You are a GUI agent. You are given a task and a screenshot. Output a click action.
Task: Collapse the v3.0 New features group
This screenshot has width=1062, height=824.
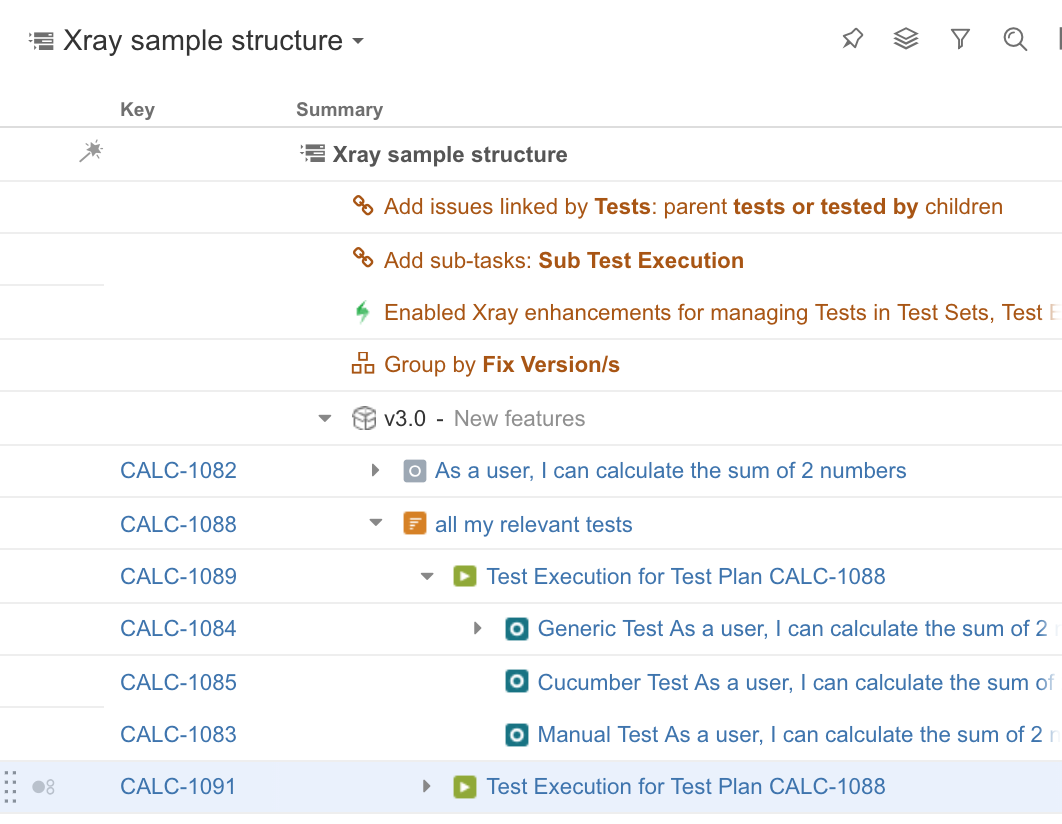tap(325, 418)
